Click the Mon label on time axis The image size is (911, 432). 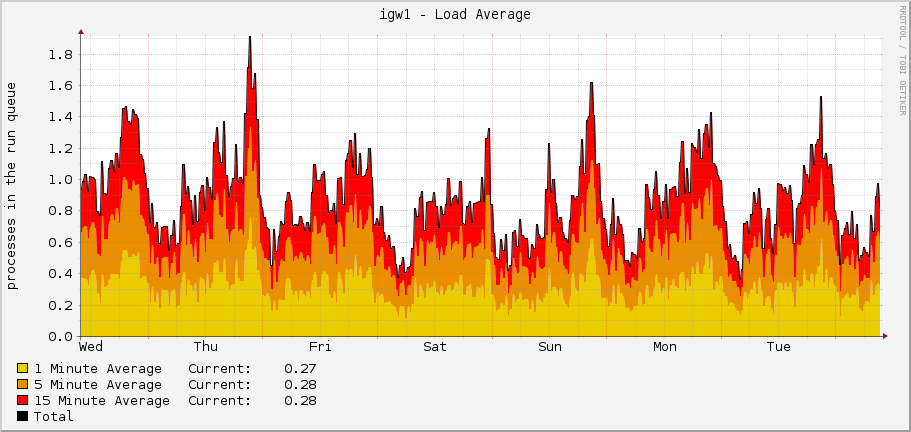[x=665, y=347]
